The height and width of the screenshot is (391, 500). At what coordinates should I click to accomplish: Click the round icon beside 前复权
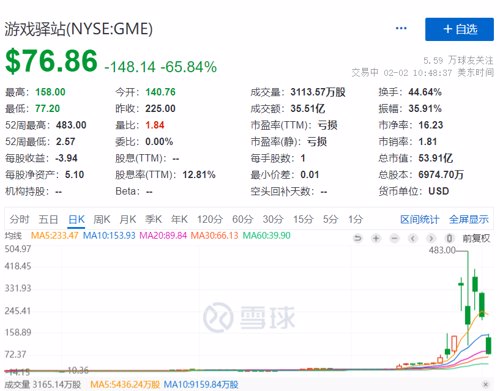coord(449,238)
